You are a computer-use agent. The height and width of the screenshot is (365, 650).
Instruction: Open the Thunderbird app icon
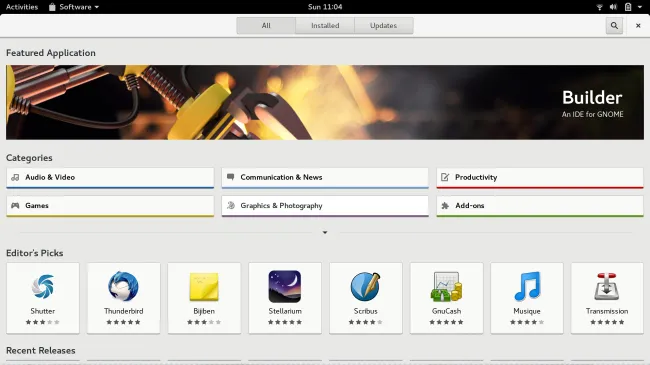(x=123, y=286)
